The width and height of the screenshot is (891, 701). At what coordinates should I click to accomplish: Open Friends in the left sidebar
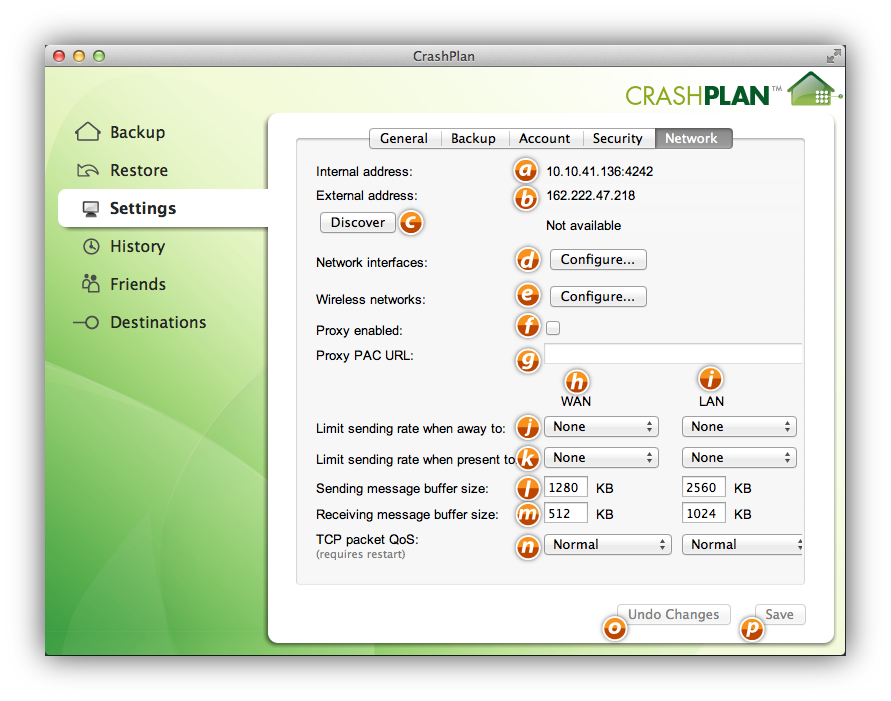[138, 284]
